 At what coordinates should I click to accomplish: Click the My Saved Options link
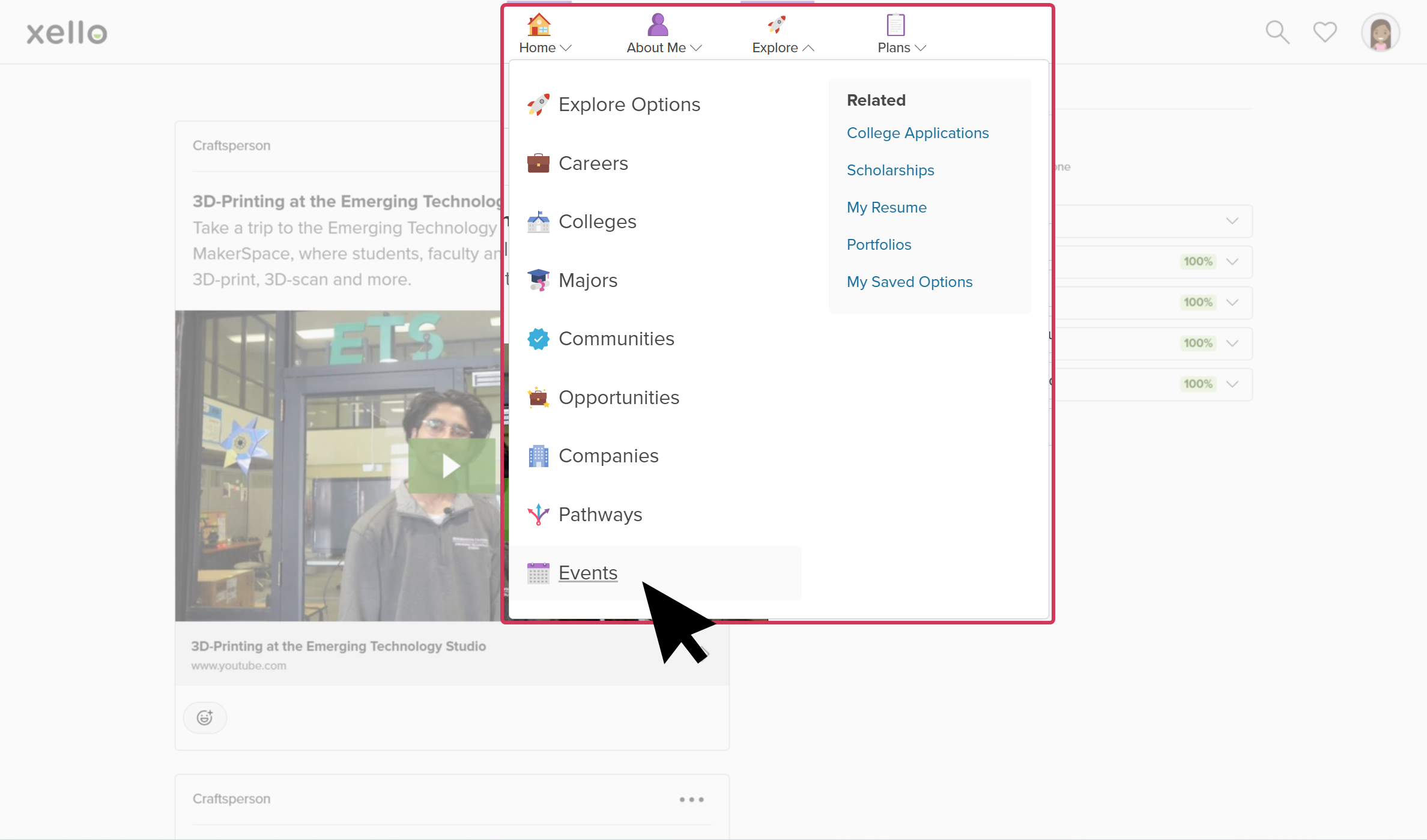click(x=909, y=282)
